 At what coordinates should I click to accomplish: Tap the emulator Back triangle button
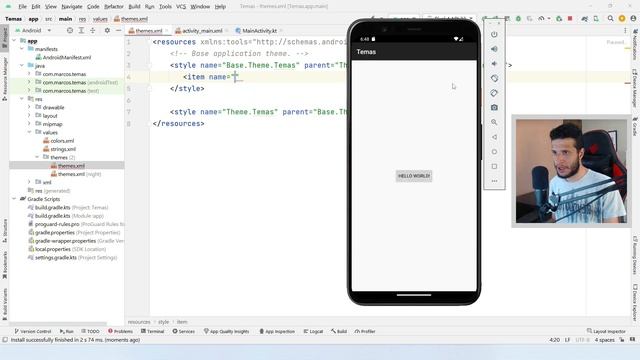click(494, 137)
